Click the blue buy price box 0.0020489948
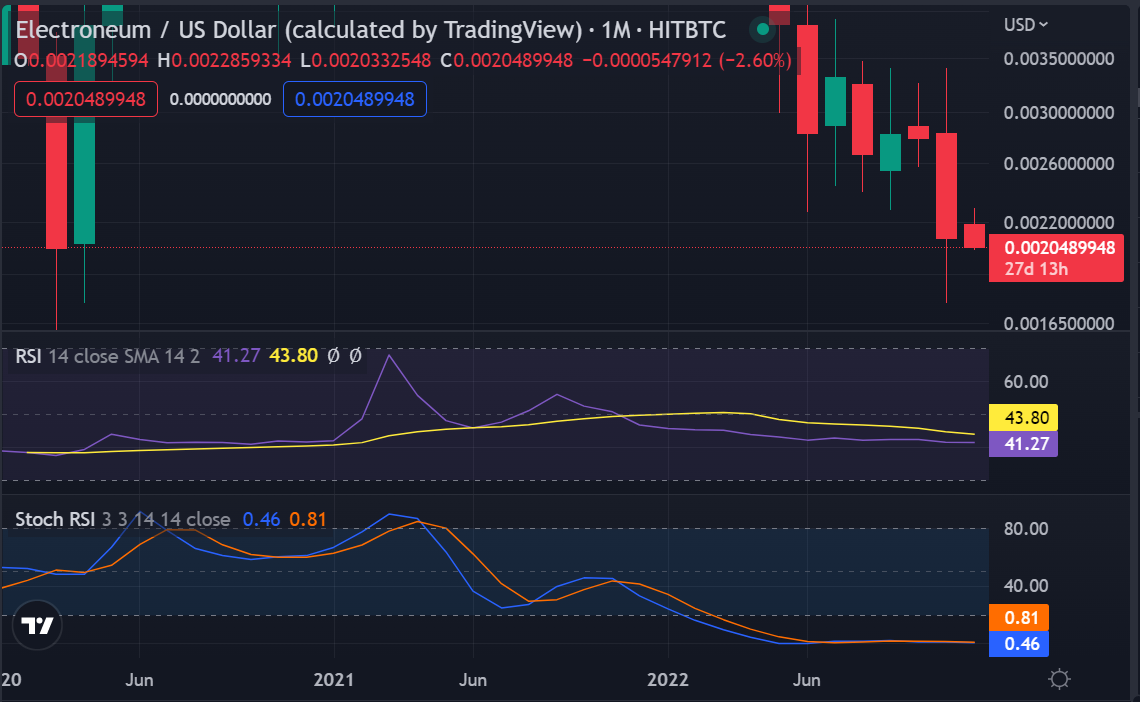 pos(355,99)
